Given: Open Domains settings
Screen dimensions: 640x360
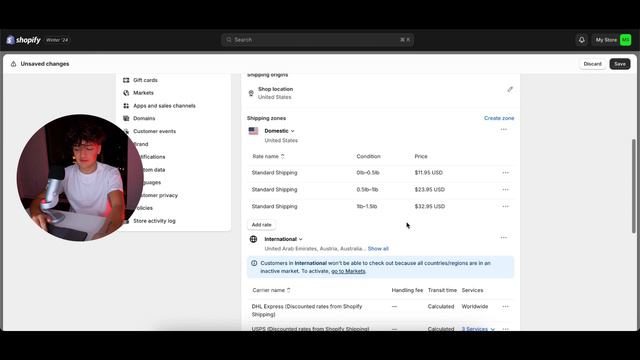Looking at the screenshot, I should click(x=144, y=118).
